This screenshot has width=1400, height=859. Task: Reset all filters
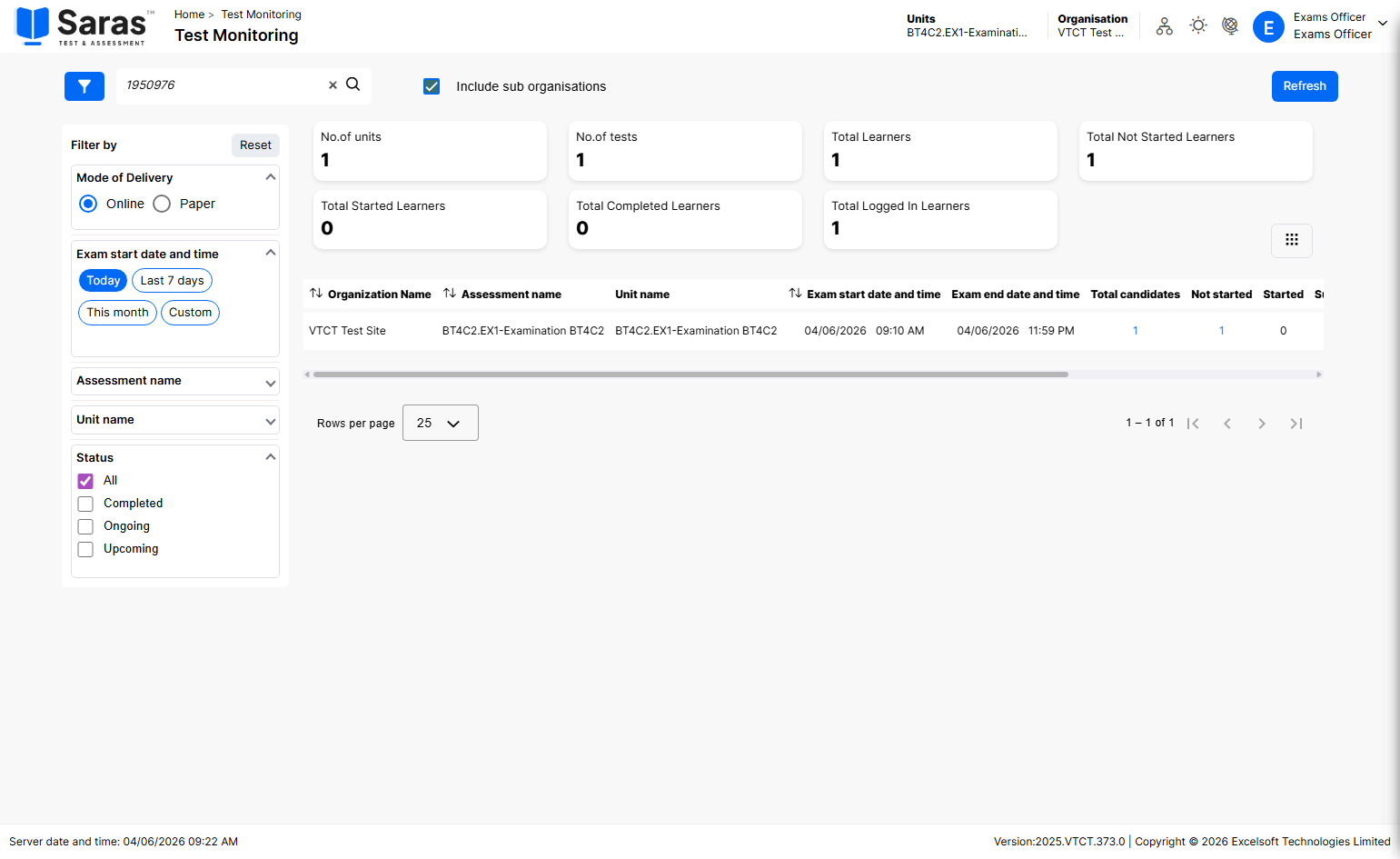(x=255, y=145)
